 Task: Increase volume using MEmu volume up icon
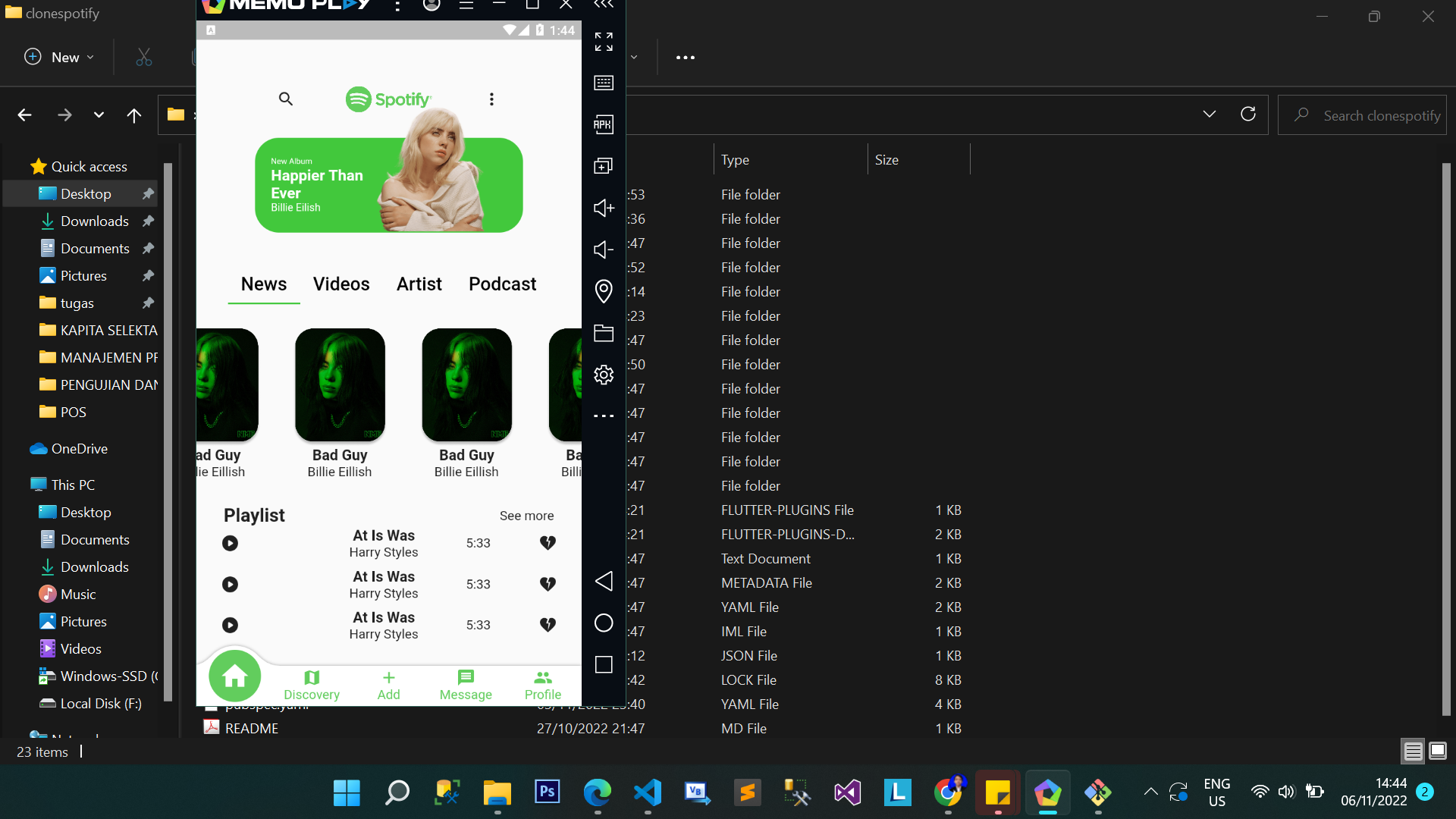[x=603, y=208]
